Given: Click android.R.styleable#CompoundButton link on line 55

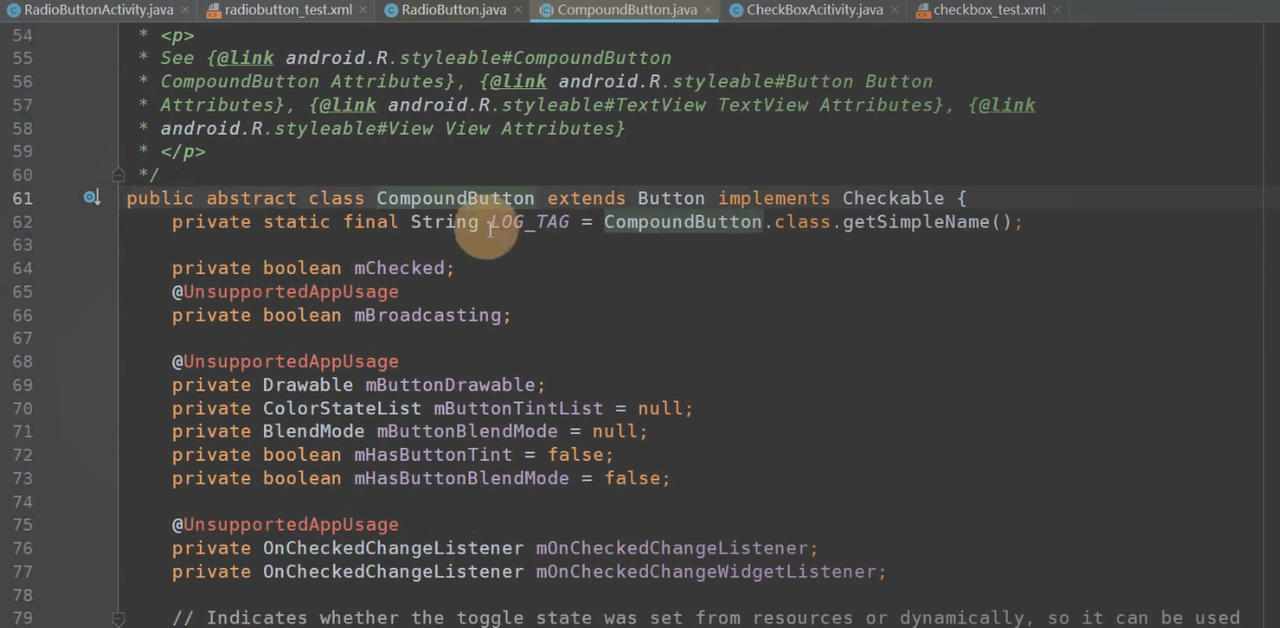Looking at the screenshot, I should (x=478, y=58).
